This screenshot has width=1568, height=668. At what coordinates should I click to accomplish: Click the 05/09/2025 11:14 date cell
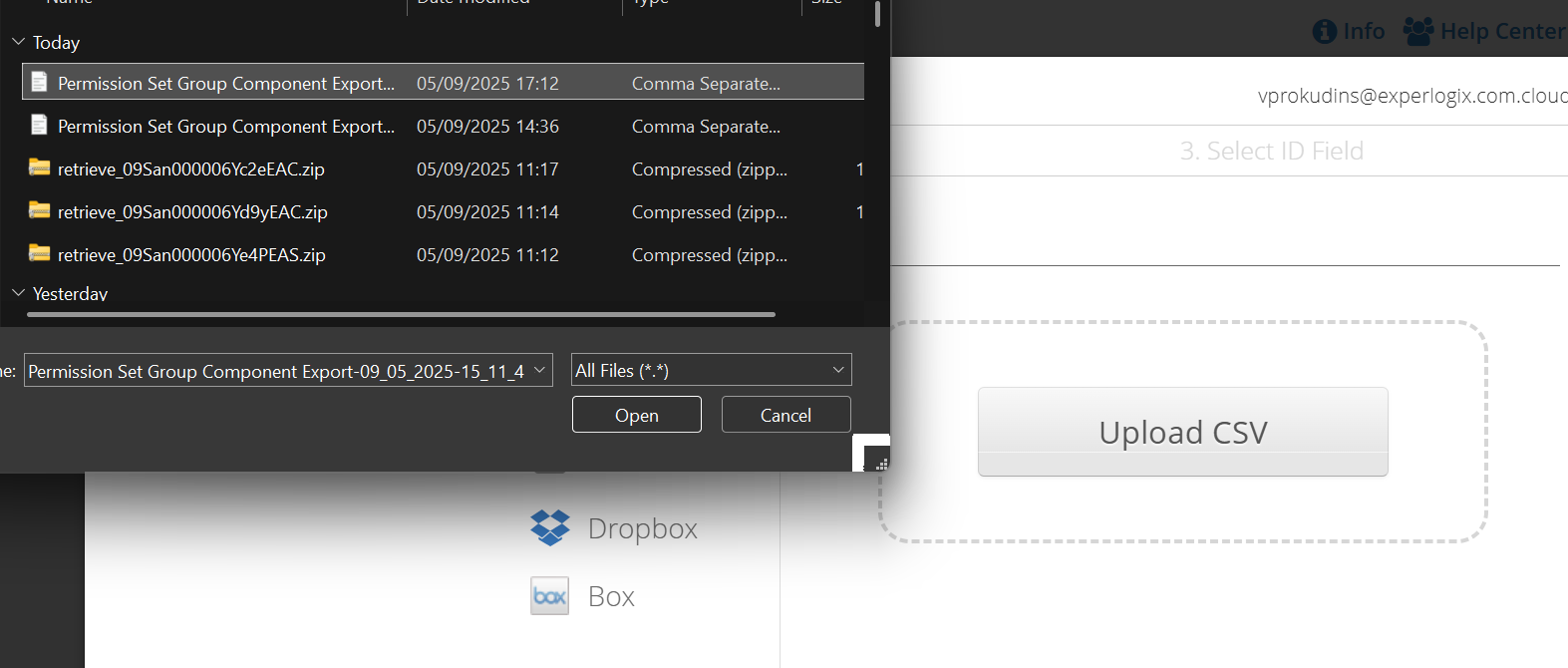pos(487,212)
